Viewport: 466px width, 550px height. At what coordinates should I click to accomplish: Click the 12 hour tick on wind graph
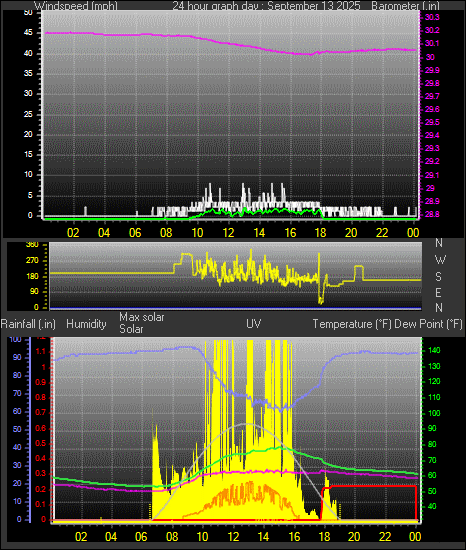(x=228, y=233)
